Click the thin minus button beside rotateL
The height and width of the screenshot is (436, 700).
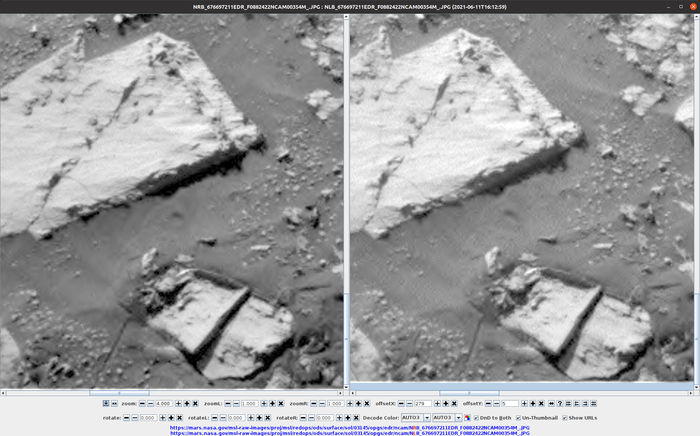point(223,418)
